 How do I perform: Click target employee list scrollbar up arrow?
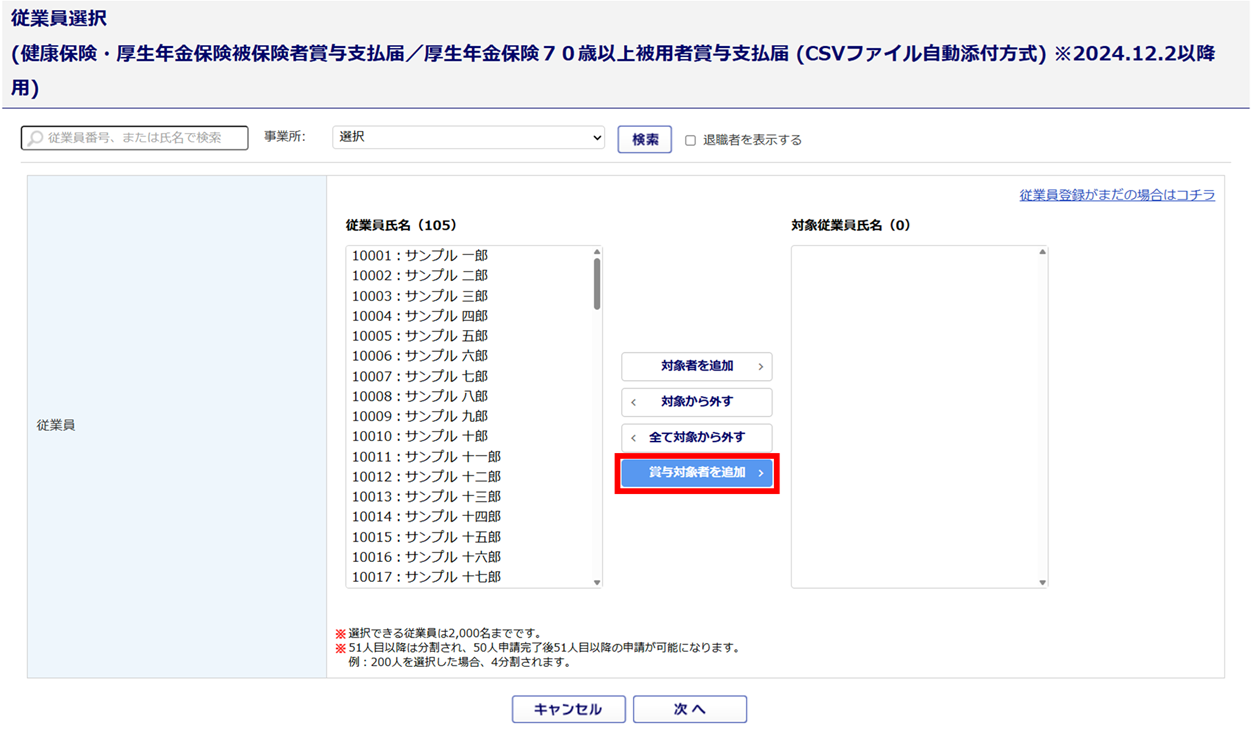tap(1042, 252)
